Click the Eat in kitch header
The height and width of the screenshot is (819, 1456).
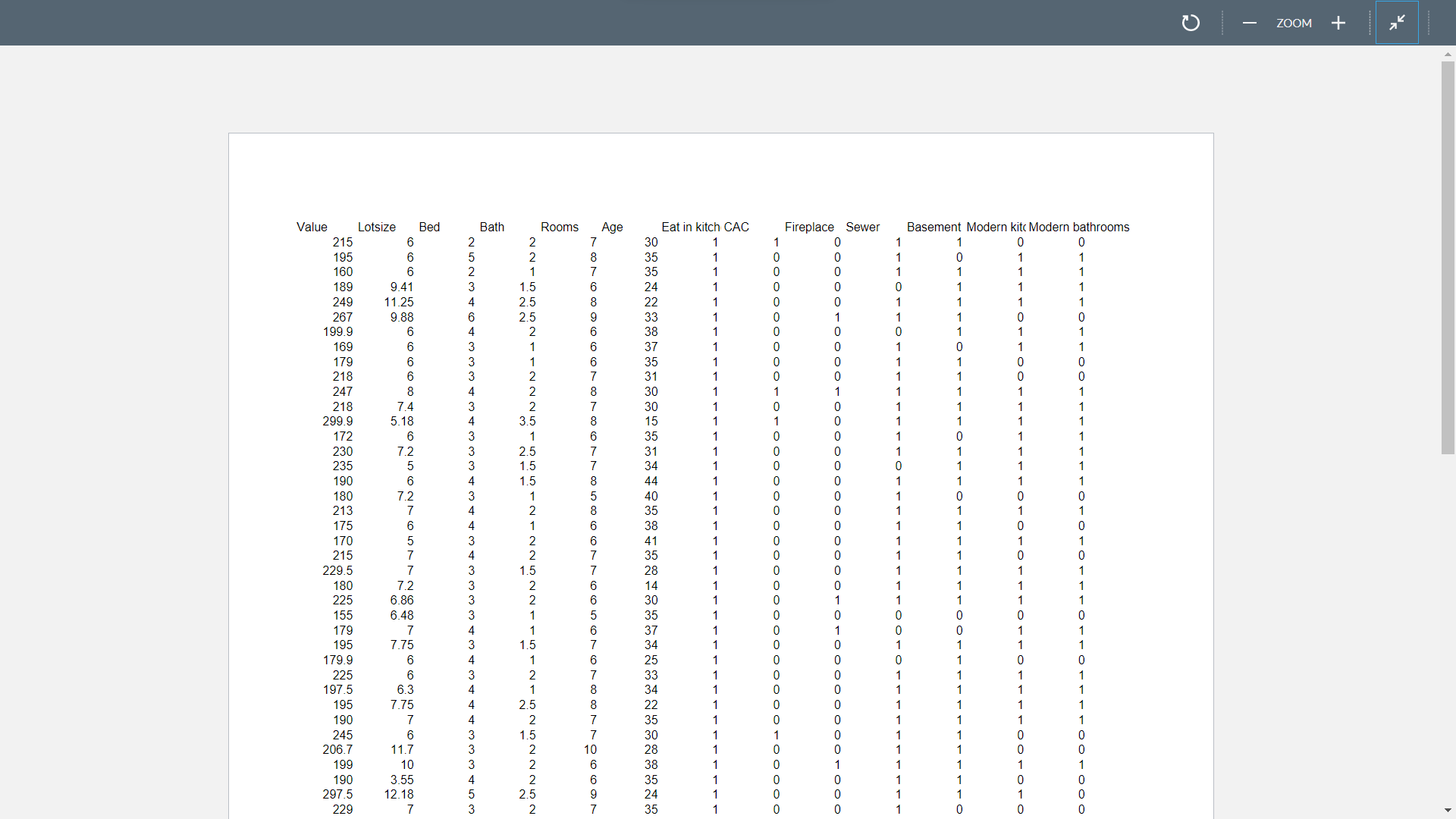tap(691, 227)
